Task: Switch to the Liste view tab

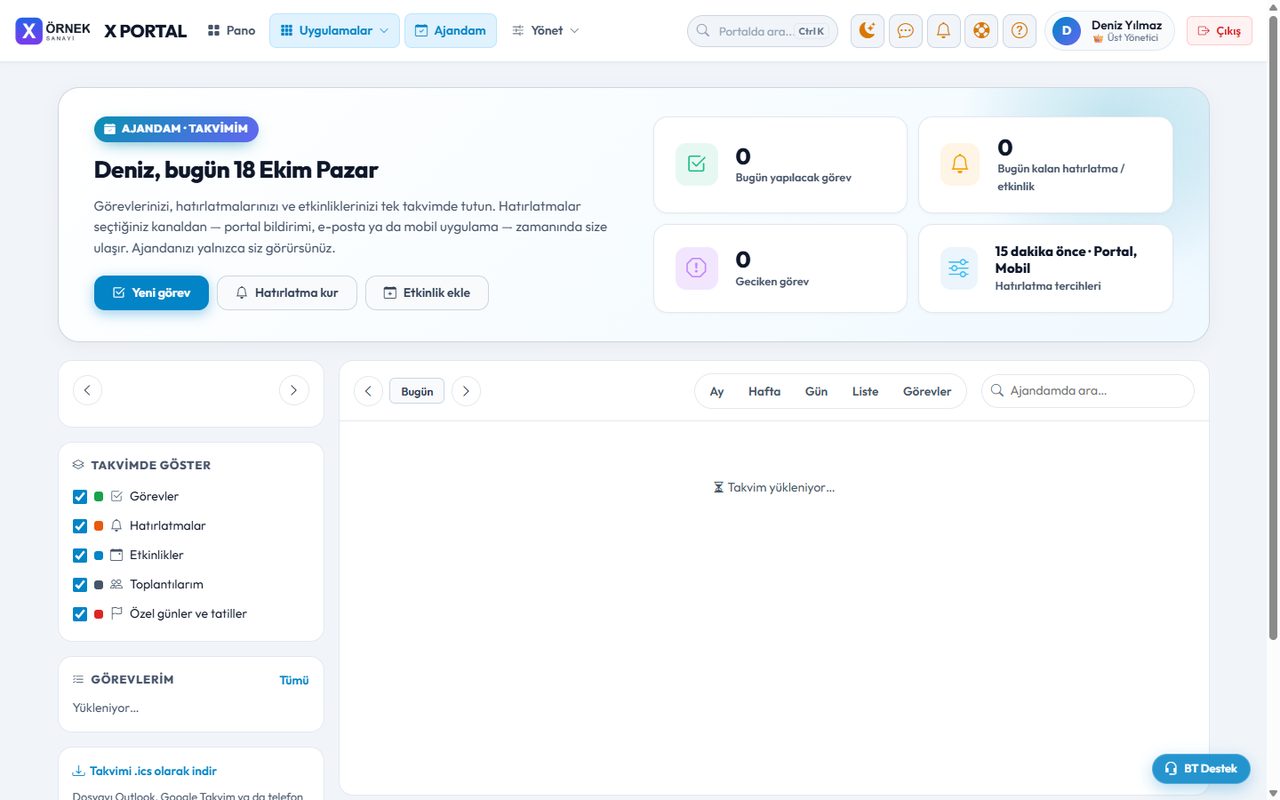Action: tap(865, 391)
